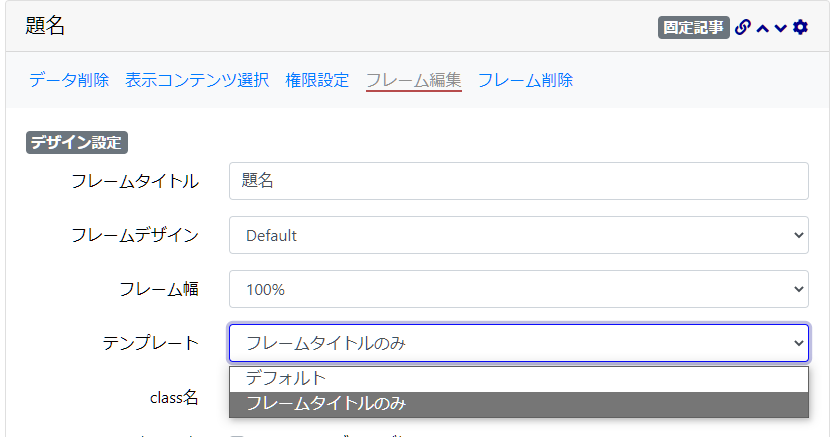Open the 表示コンテンツ選択 tab
The height and width of the screenshot is (437, 839).
coord(197,80)
